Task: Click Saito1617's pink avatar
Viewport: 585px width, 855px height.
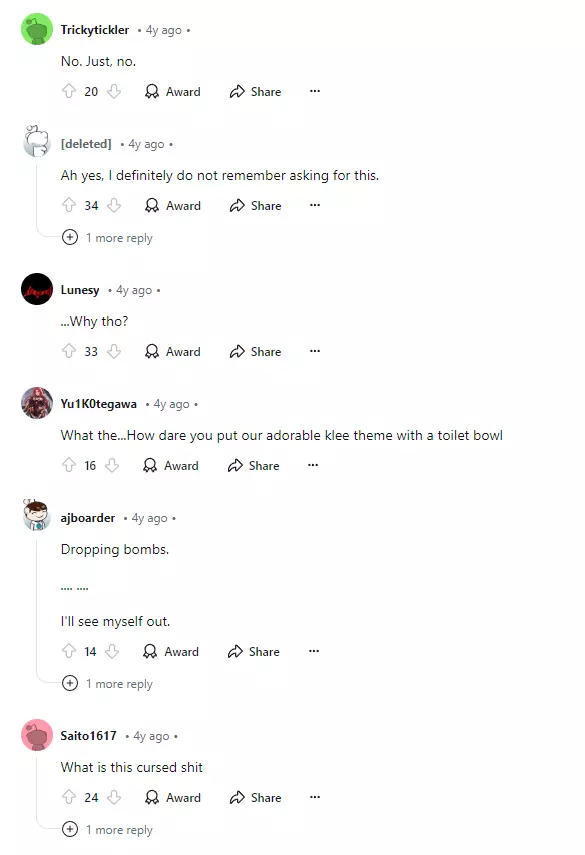Action: pos(37,735)
